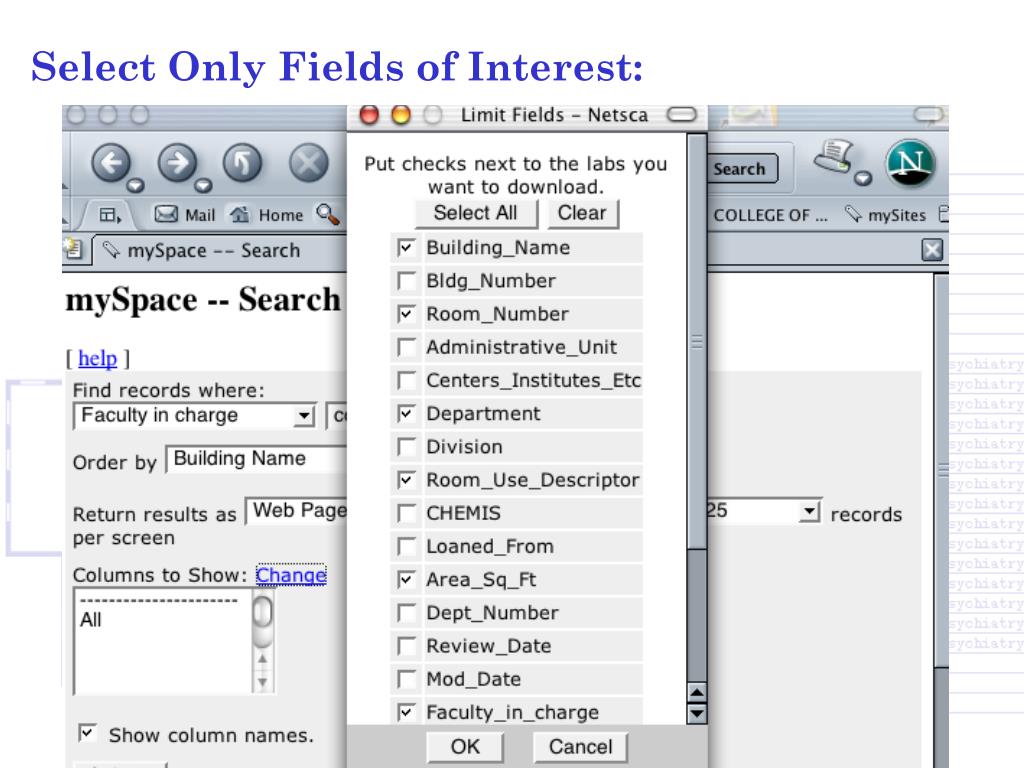
Task: Toggle the Show column names checkbox
Action: pyautogui.click(x=87, y=733)
